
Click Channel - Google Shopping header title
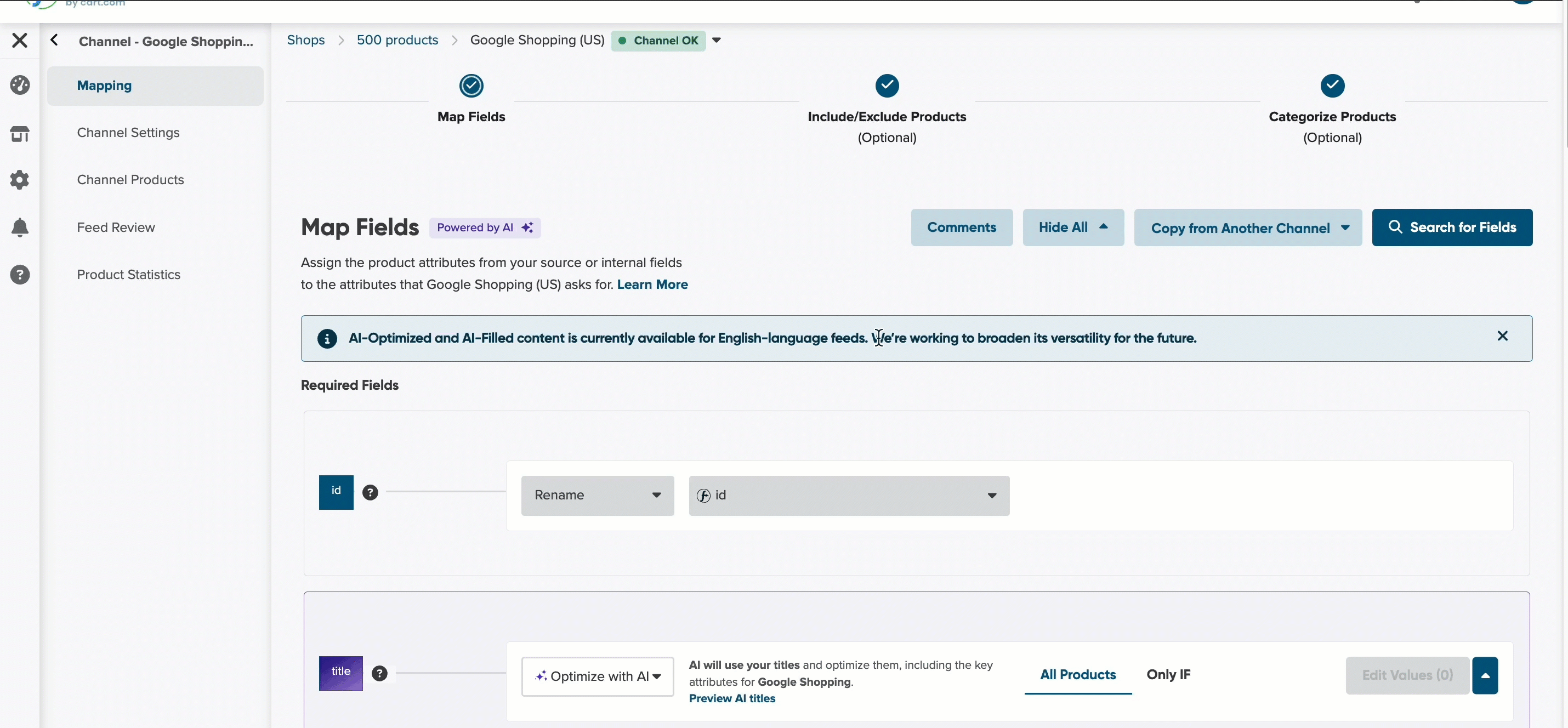(x=166, y=42)
